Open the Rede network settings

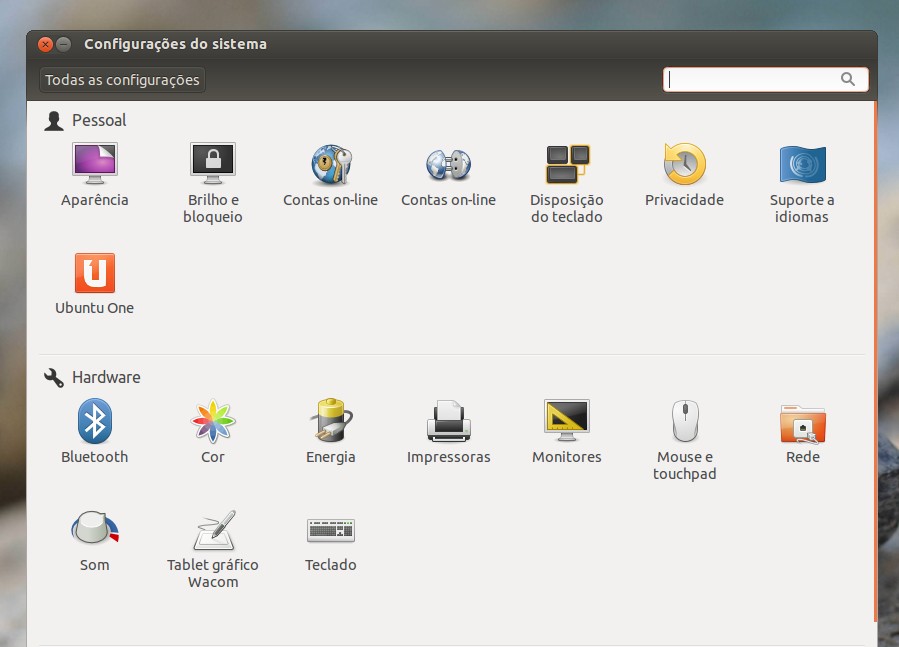coord(802,424)
